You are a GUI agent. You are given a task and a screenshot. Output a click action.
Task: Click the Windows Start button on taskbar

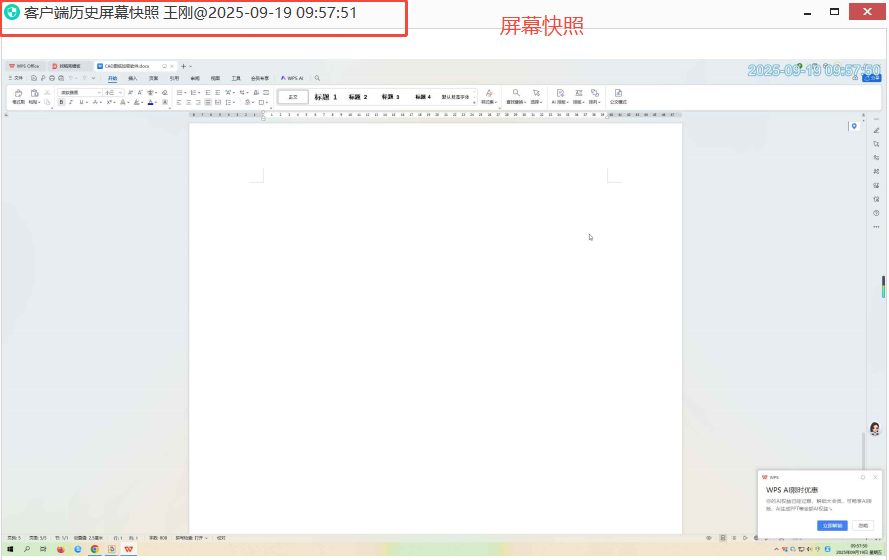[10, 549]
